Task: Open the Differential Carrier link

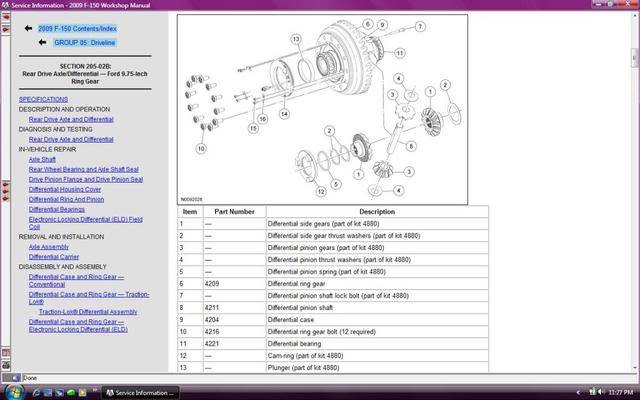Action: 54,257
